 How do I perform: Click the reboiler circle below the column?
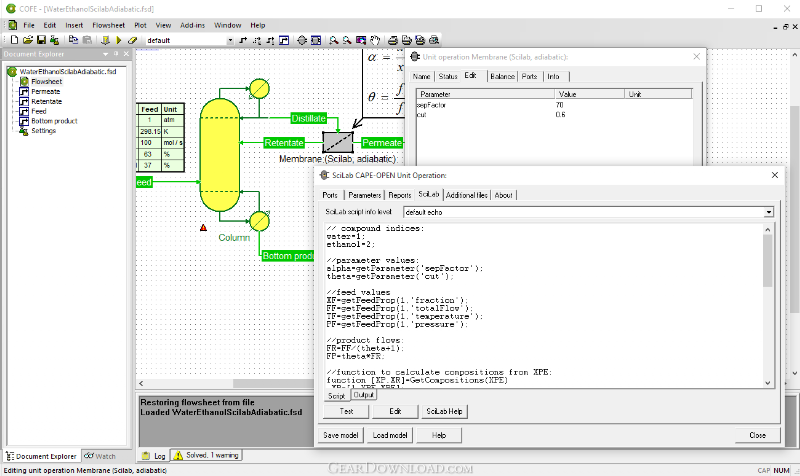[x=259, y=221]
